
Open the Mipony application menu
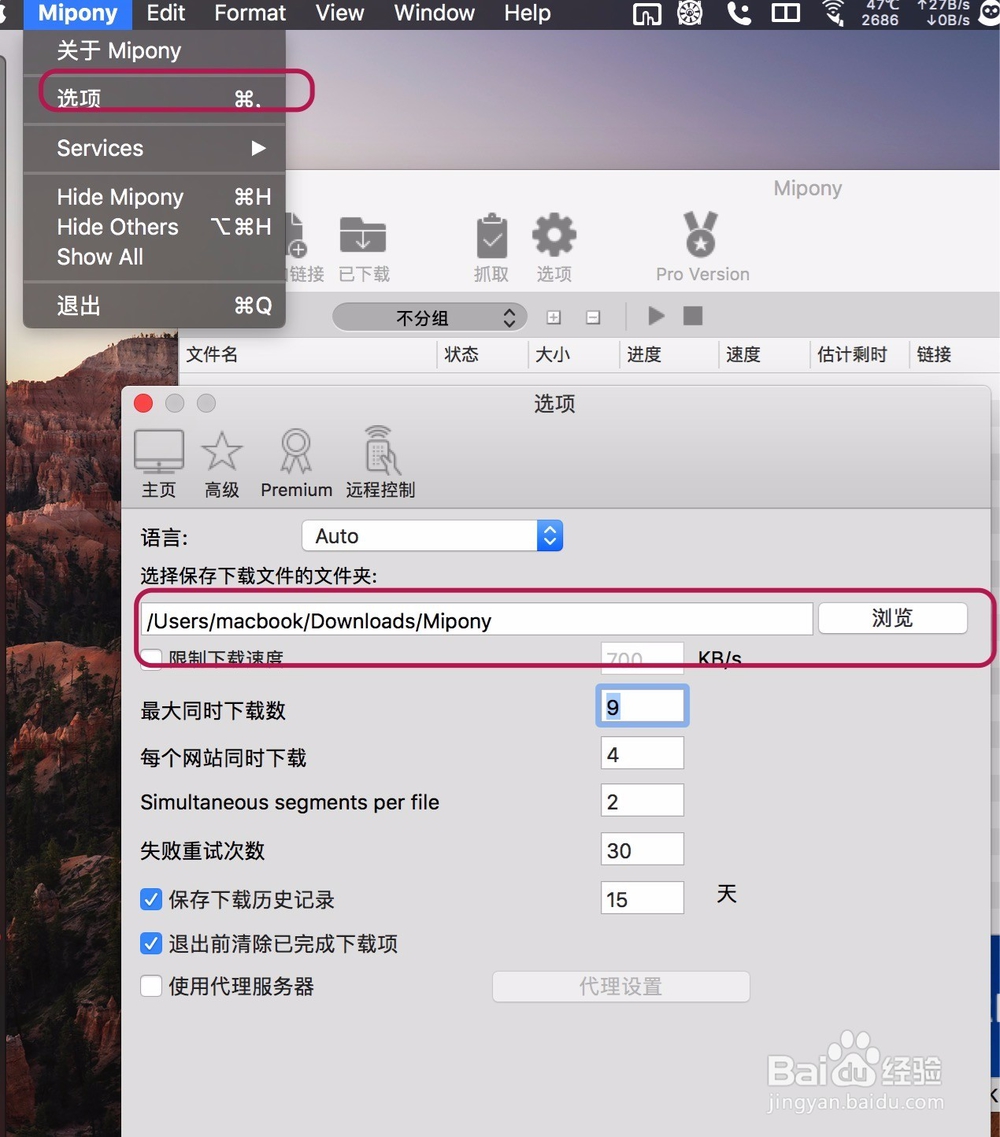point(78,13)
